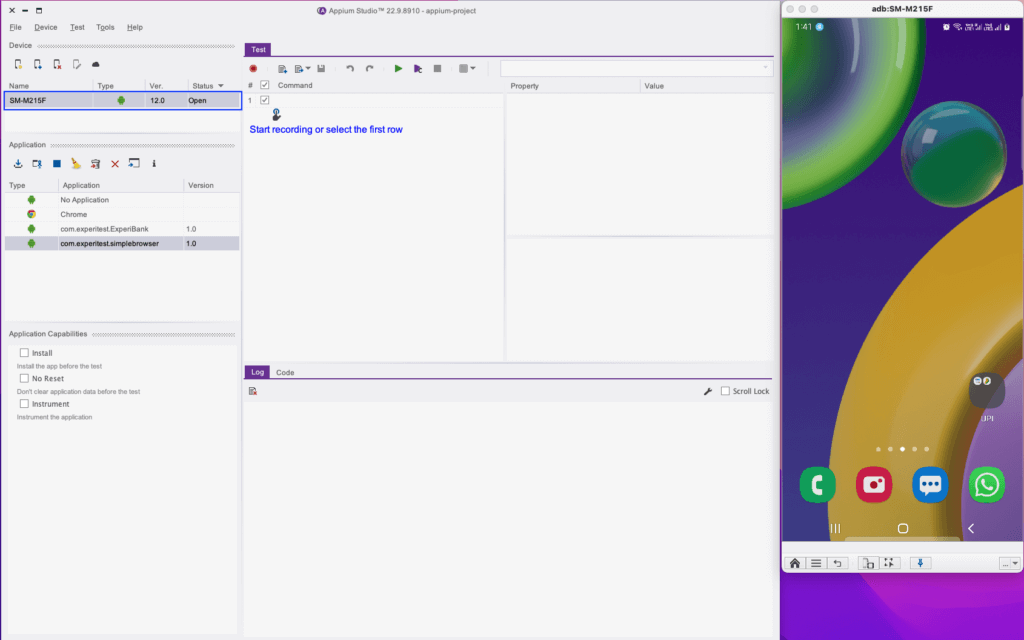Open the Status column sort arrow

point(221,86)
